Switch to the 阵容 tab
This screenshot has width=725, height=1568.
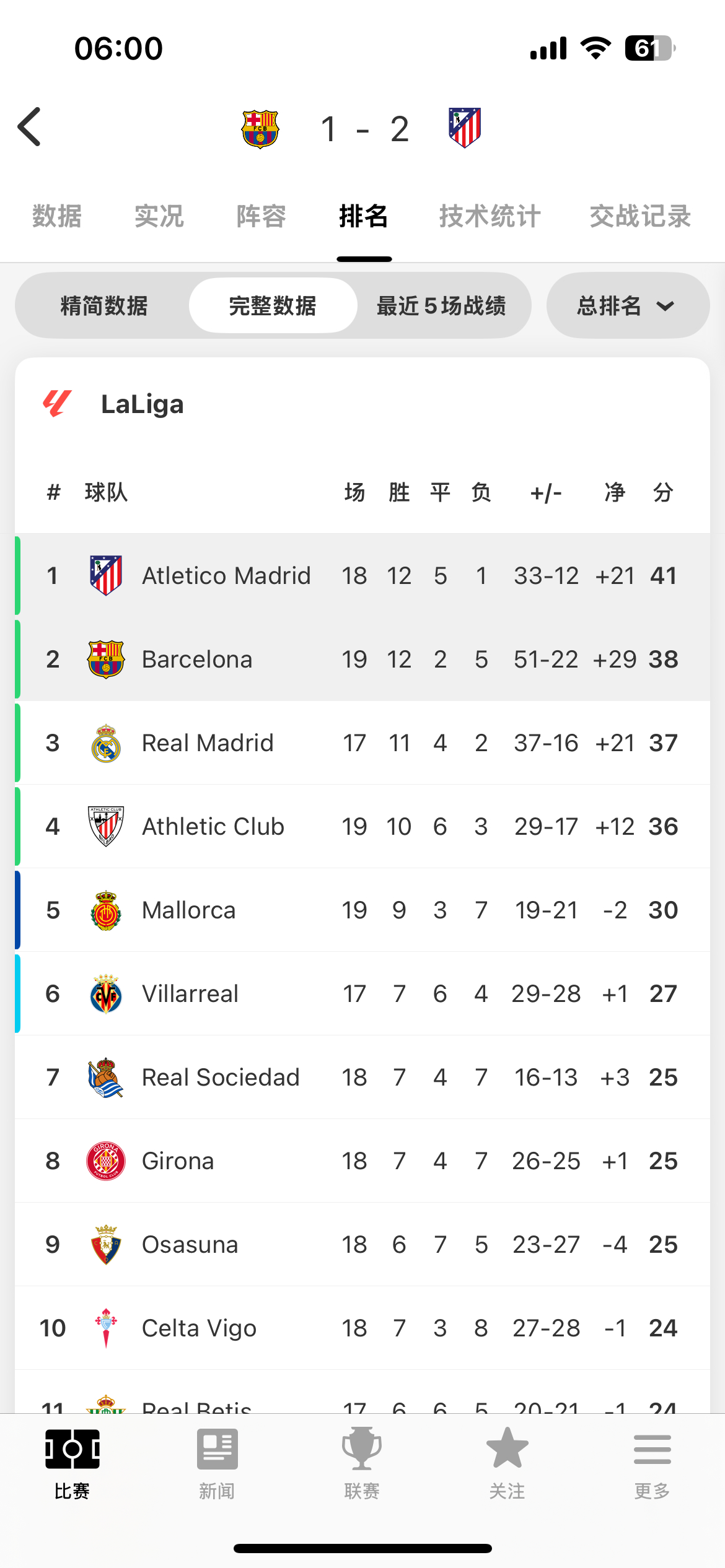(261, 216)
